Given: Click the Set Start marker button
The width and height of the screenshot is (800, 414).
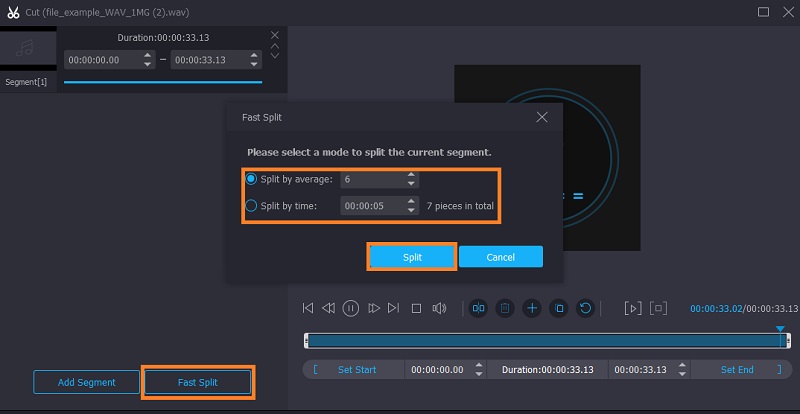Looking at the screenshot, I should pyautogui.click(x=356, y=370).
